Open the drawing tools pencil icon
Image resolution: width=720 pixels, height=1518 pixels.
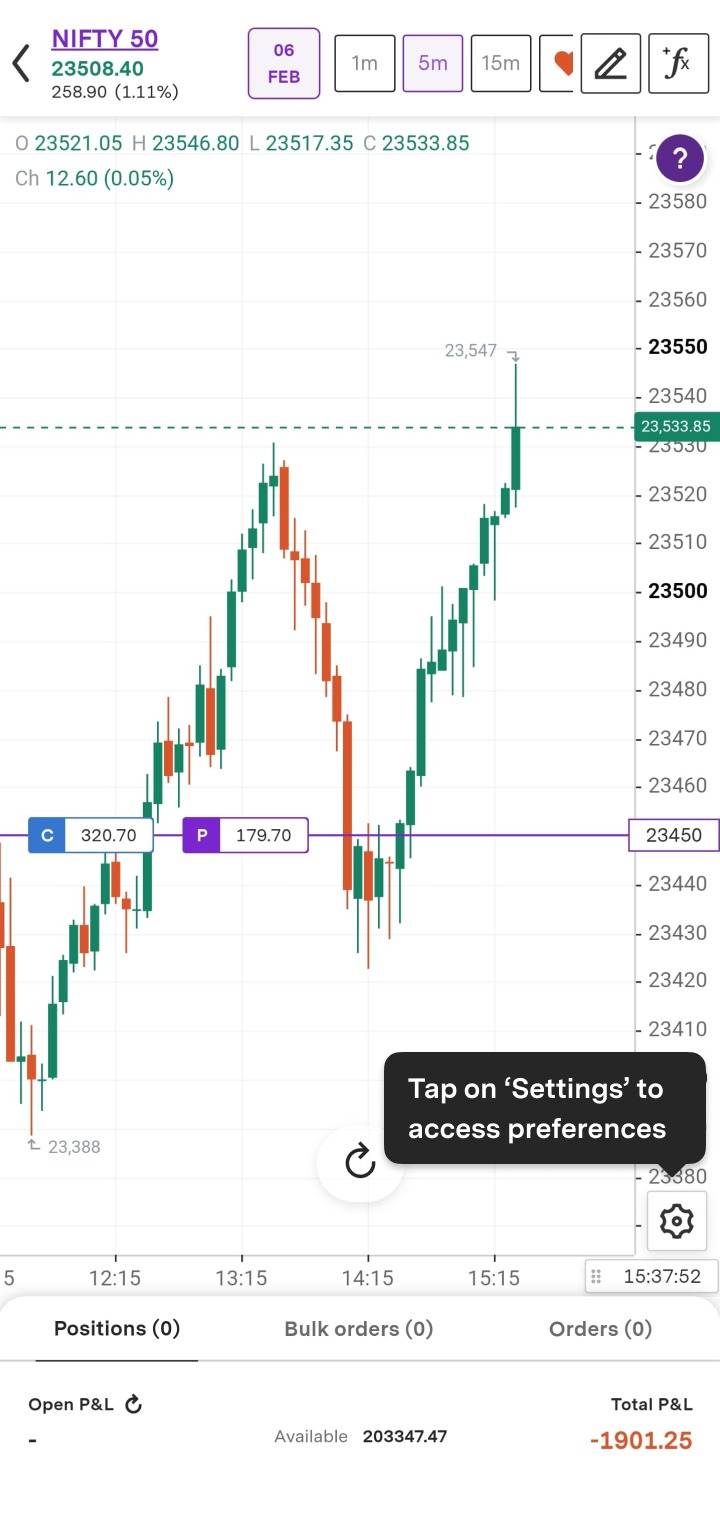tap(610, 63)
